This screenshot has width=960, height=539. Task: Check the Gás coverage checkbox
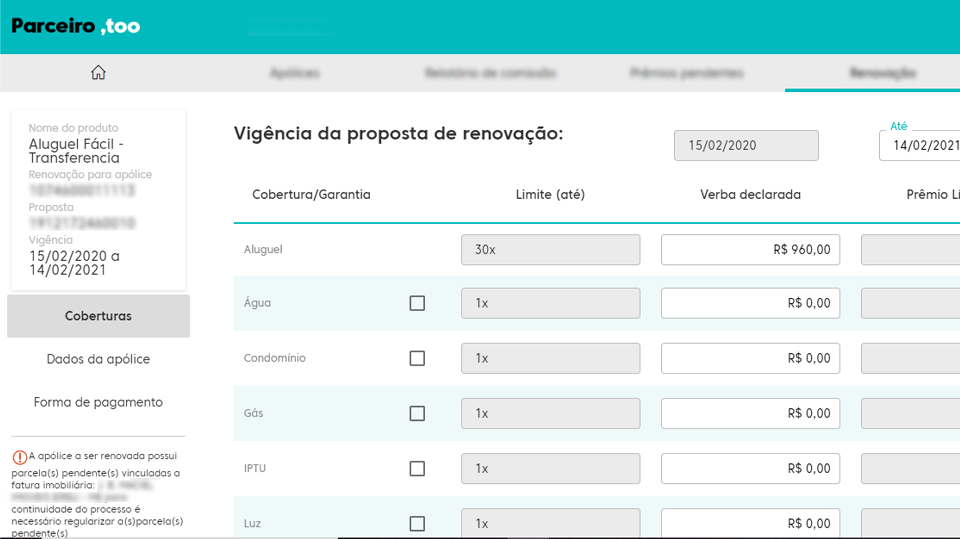pyautogui.click(x=417, y=413)
